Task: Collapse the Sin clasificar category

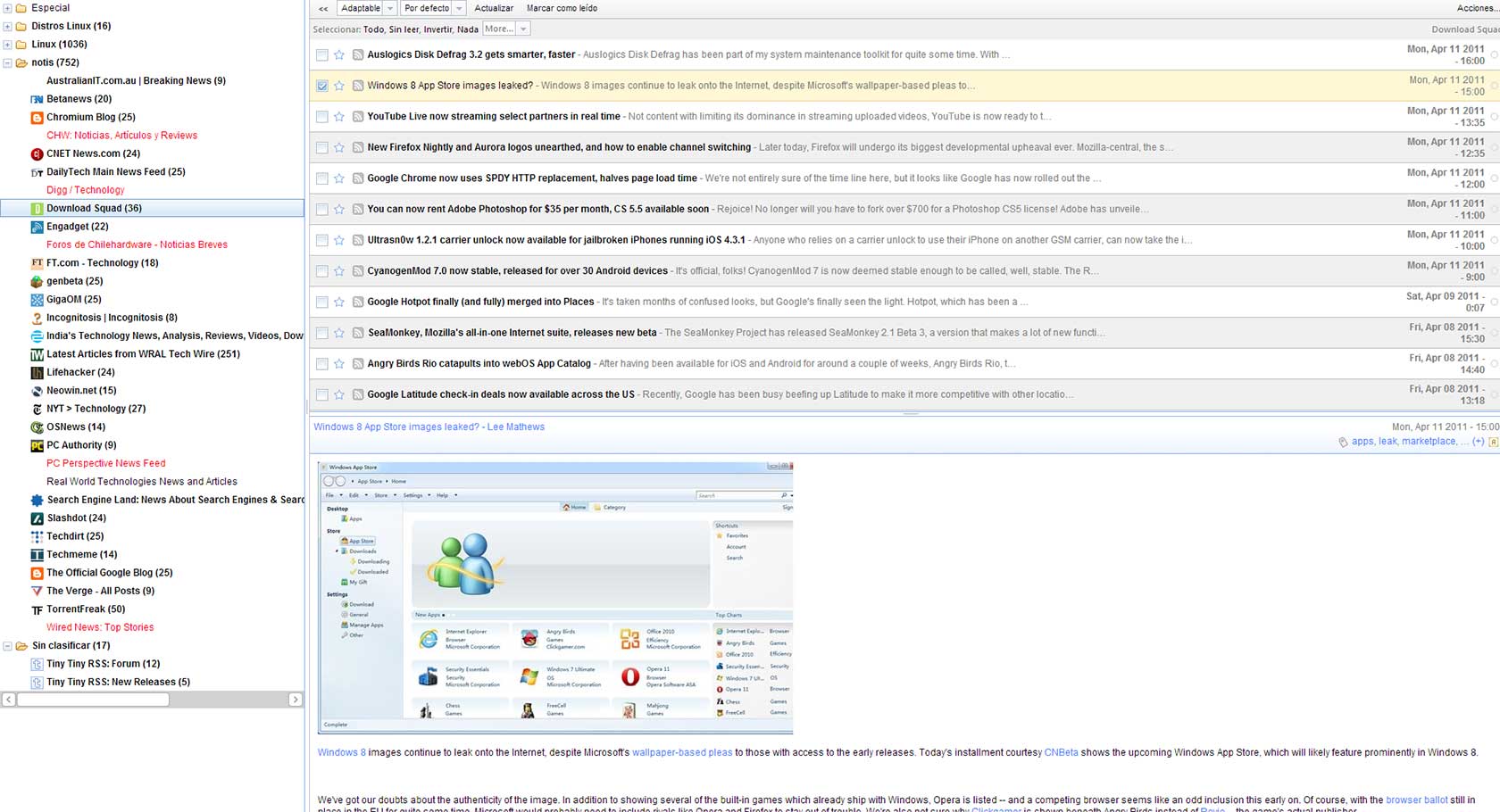Action: pos(7,646)
